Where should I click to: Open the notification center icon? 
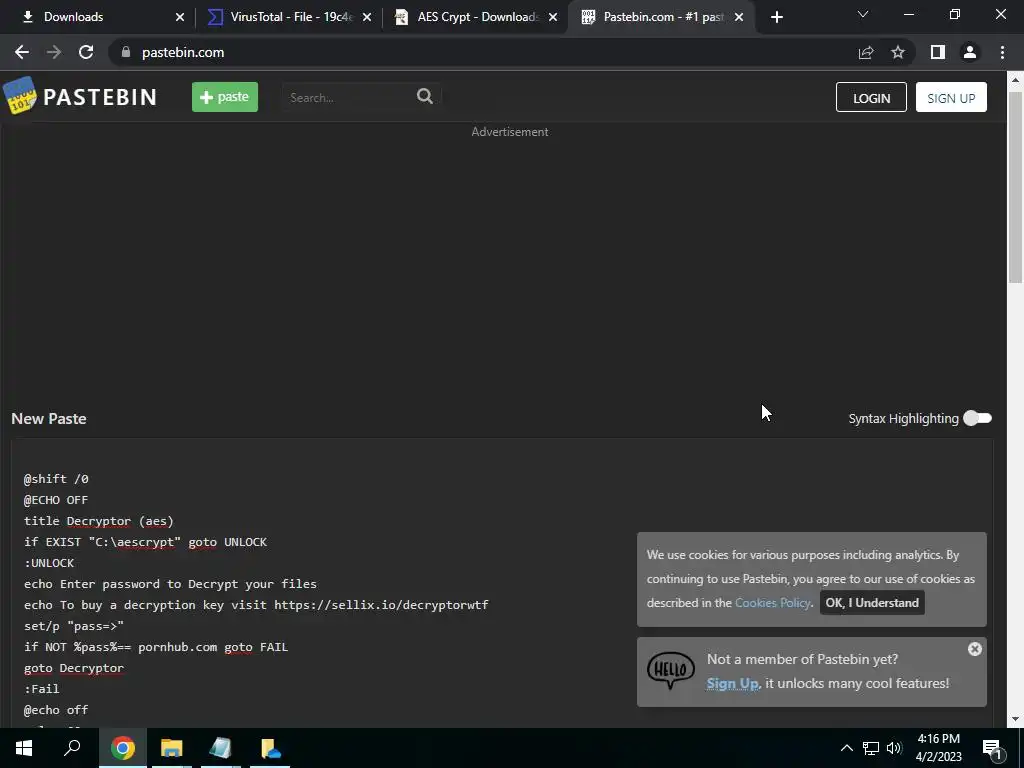992,748
